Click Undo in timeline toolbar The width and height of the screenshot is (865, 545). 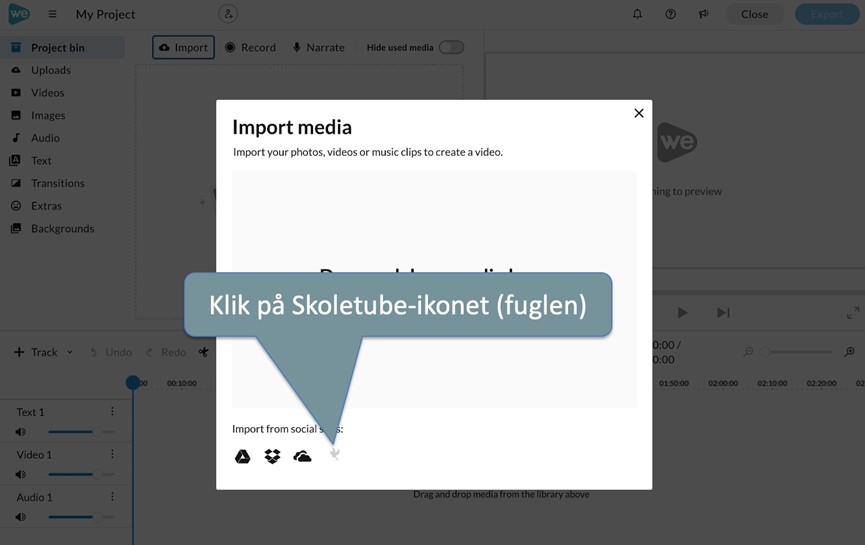(111, 352)
